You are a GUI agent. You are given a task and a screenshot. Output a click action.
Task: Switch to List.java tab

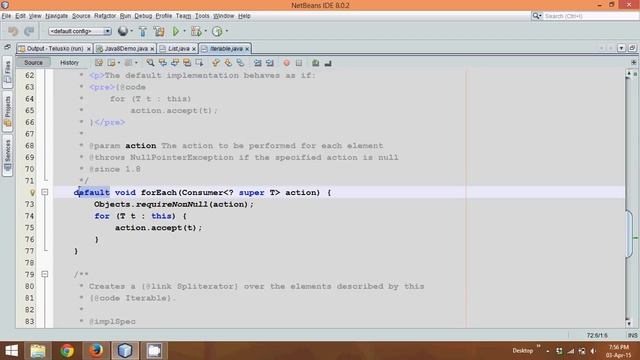[179, 49]
